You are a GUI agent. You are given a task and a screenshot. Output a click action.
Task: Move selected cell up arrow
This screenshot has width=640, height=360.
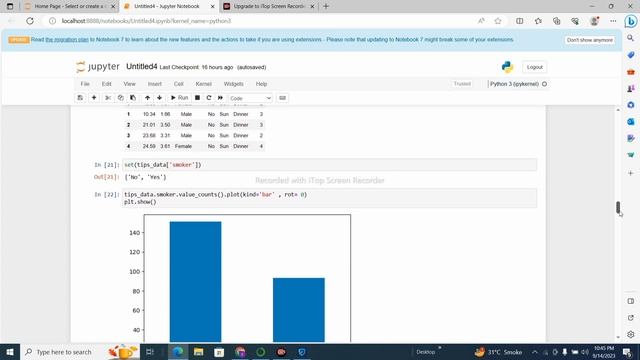(147, 98)
